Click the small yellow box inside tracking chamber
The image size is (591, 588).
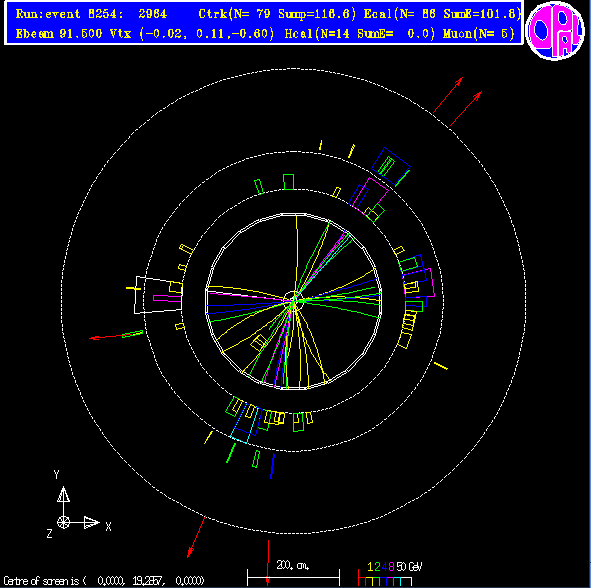point(259,343)
